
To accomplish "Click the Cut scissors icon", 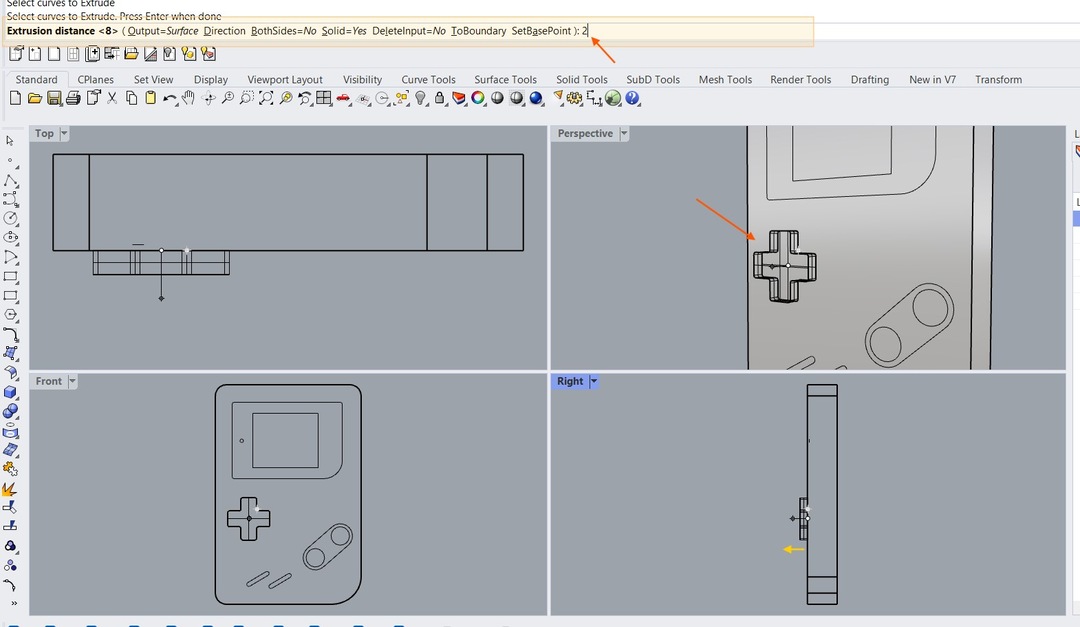I will pos(112,99).
